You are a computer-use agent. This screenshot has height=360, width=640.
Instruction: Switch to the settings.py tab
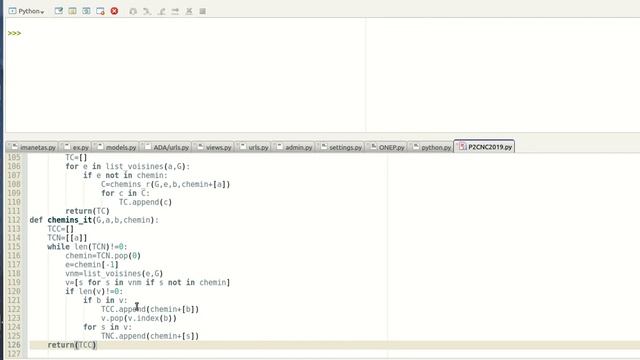pyautogui.click(x=340, y=147)
